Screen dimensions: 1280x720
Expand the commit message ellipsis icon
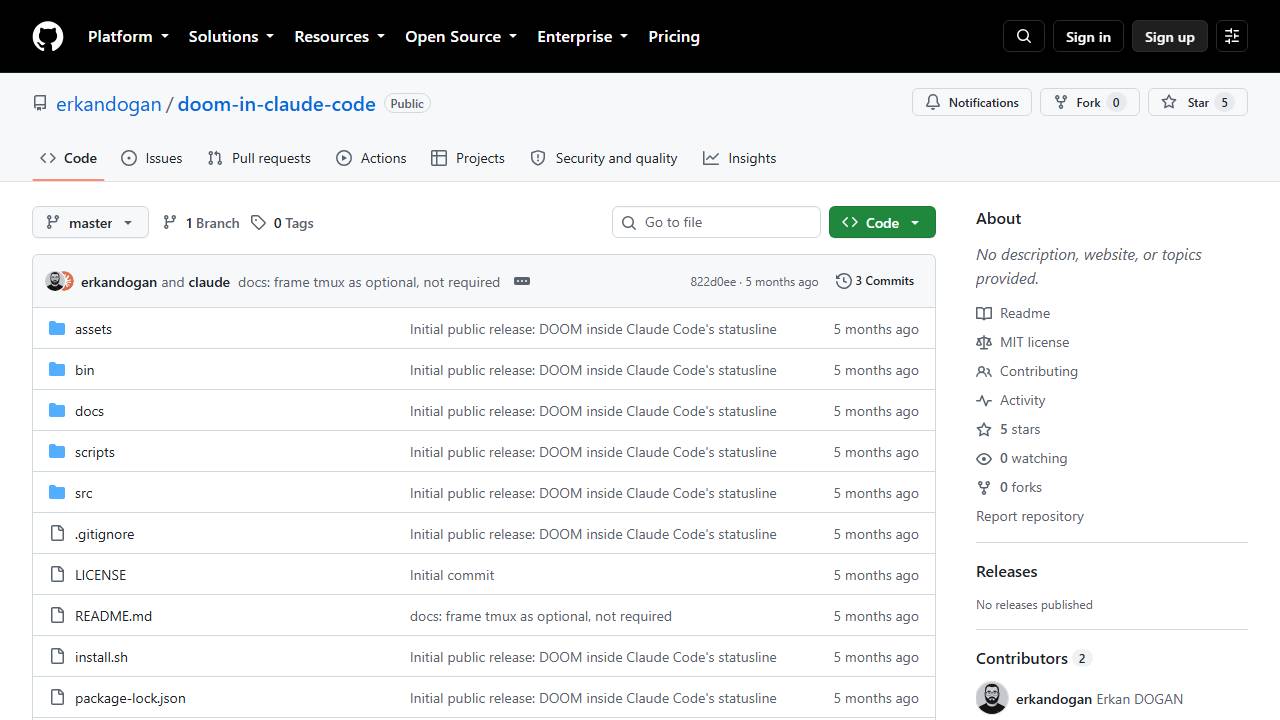coord(522,281)
